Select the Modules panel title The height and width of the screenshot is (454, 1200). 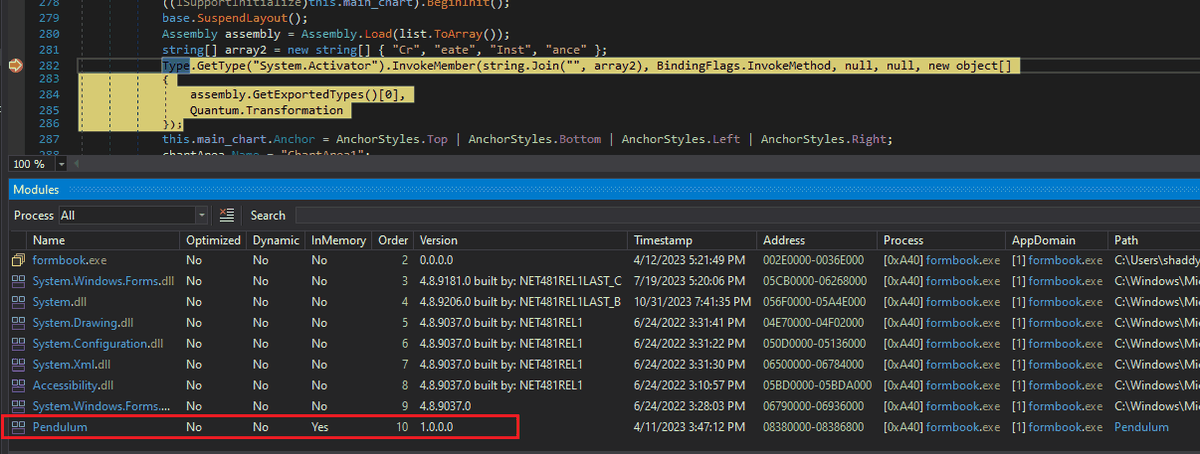[x=36, y=189]
